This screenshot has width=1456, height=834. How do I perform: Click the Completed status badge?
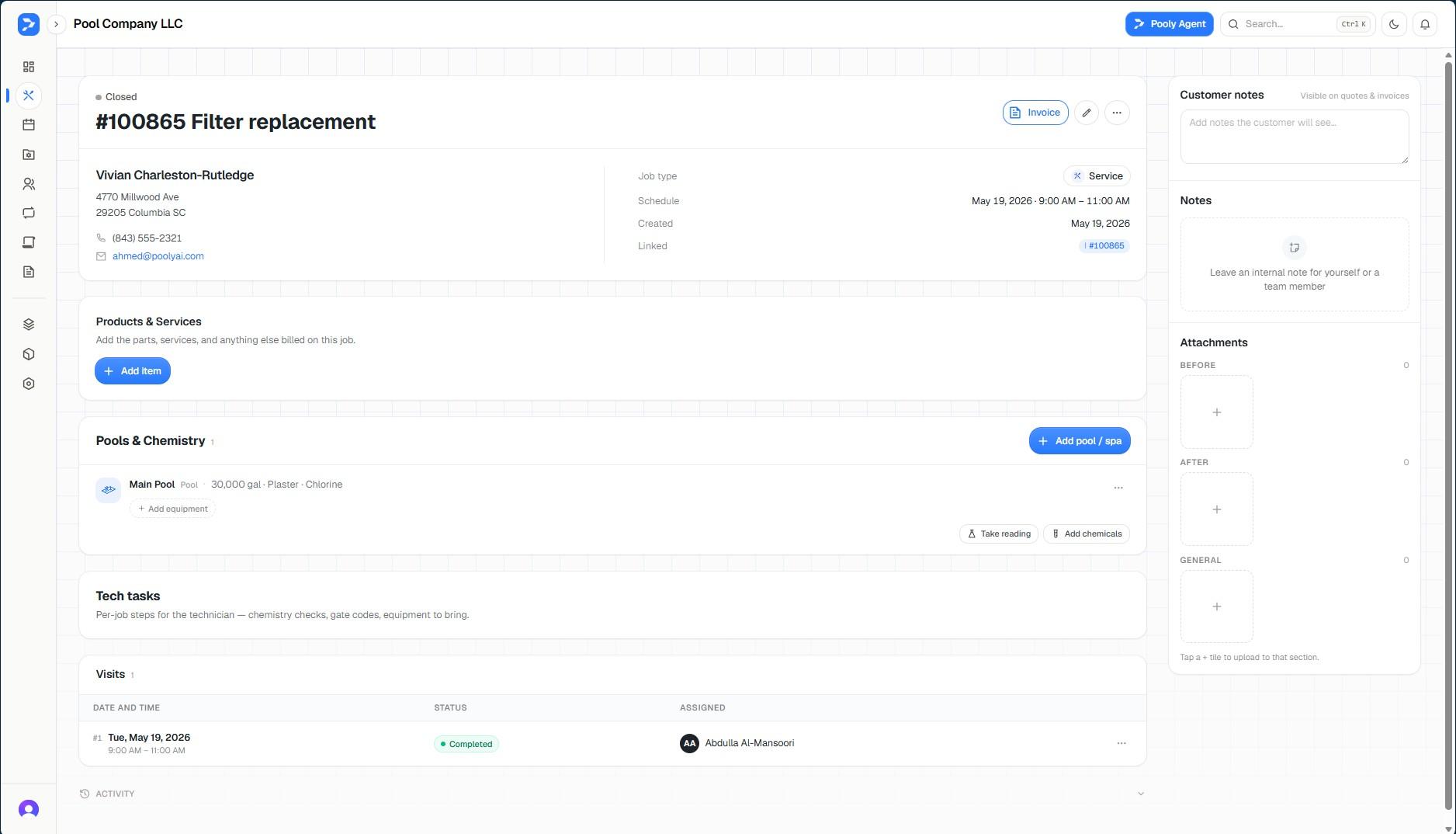click(466, 744)
